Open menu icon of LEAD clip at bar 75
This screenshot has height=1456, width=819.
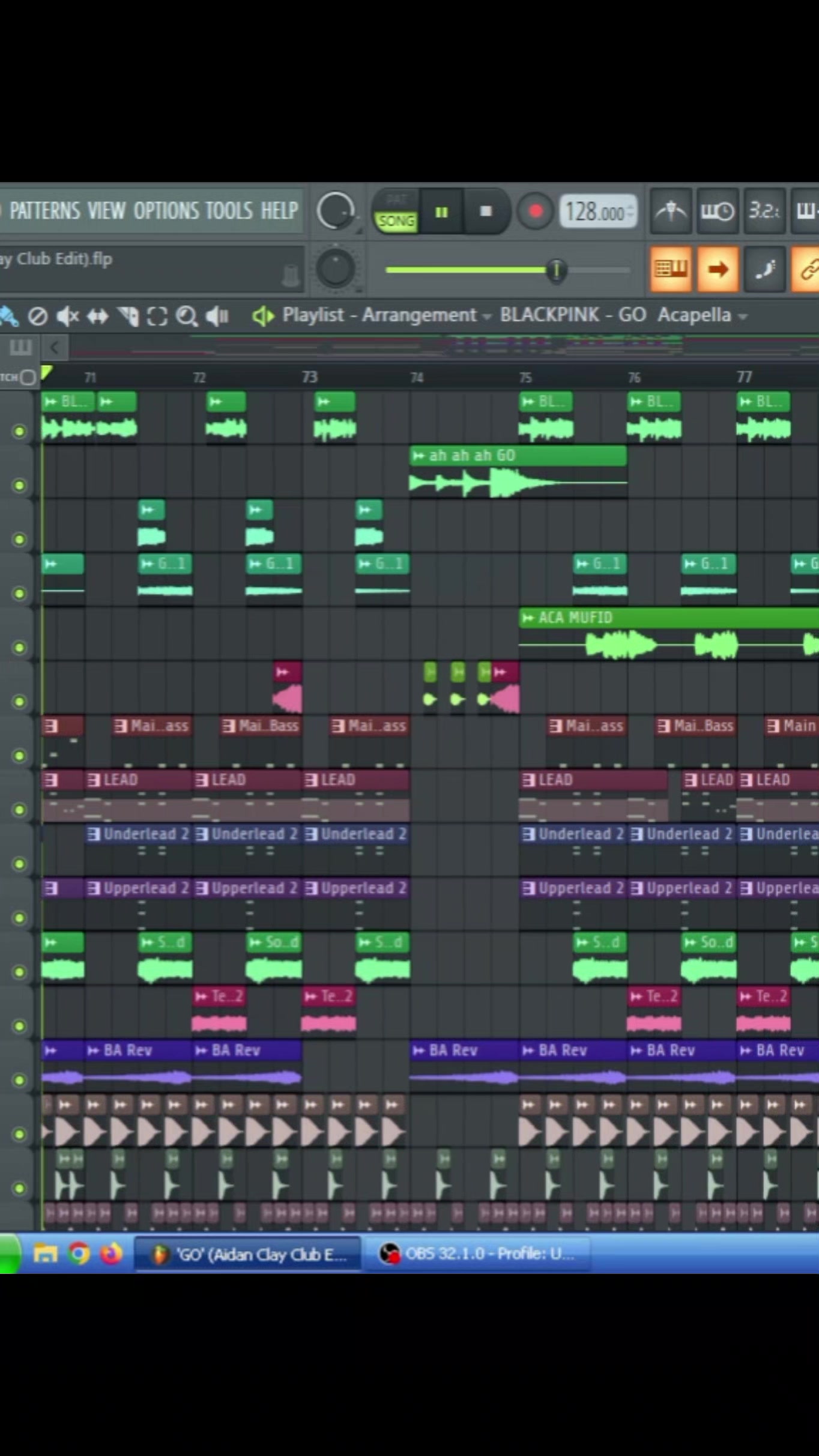pos(528,780)
